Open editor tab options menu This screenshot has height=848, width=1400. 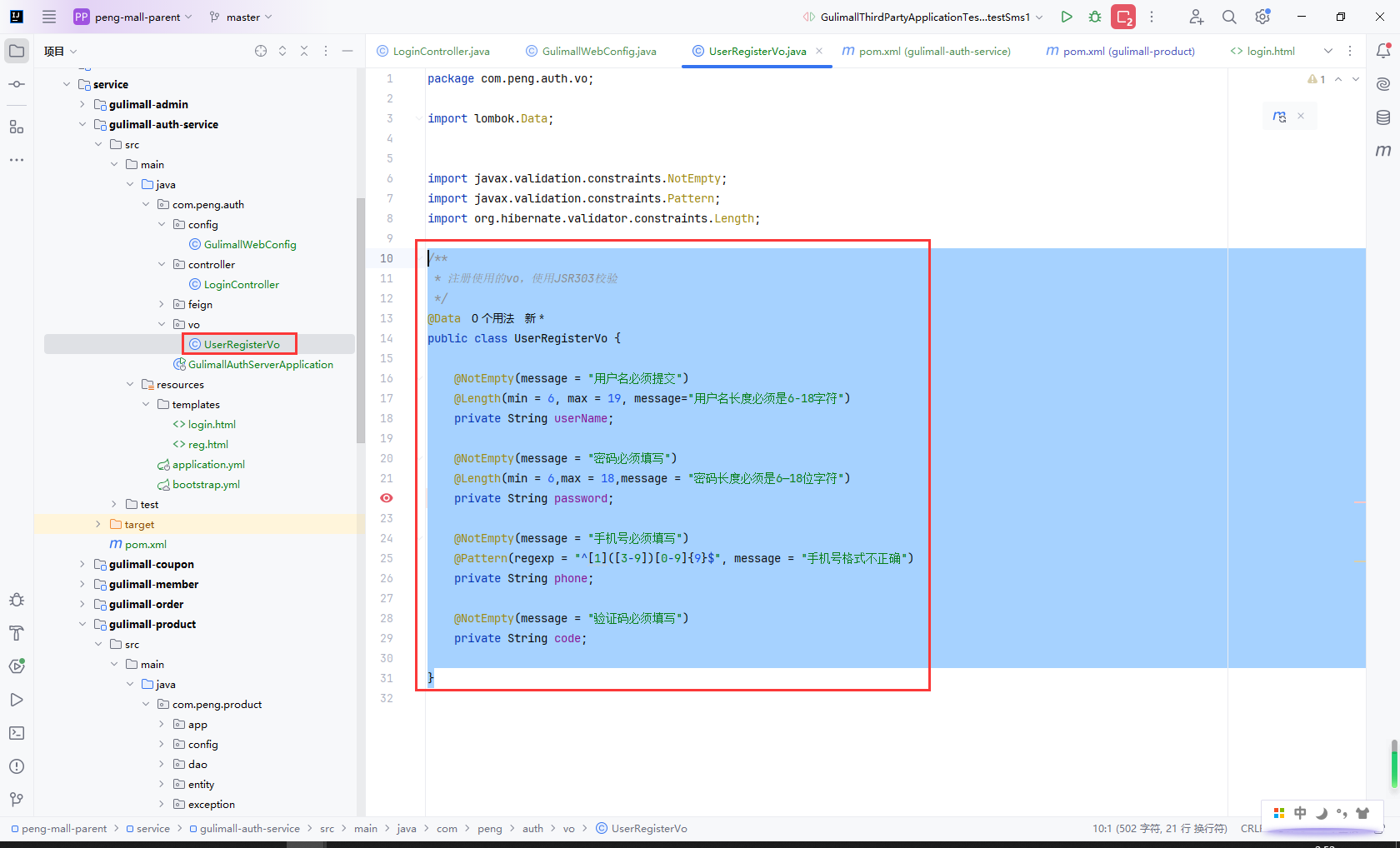(1350, 51)
